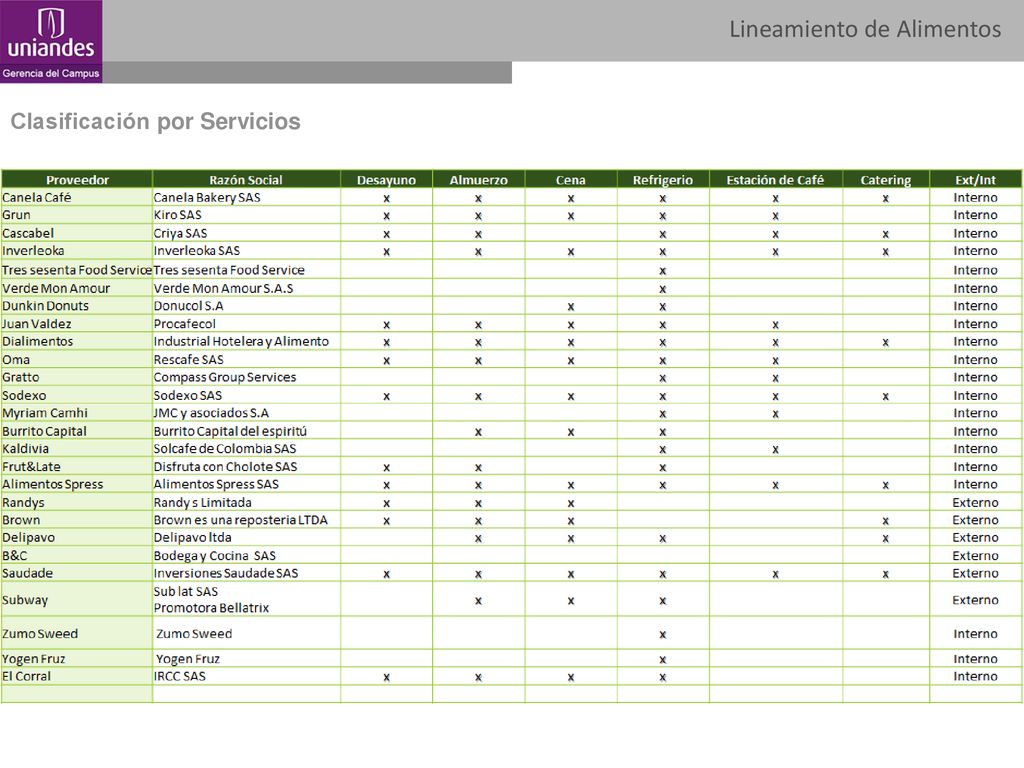This screenshot has height=768, width=1024.
Task: Select the 'Inversiones Saudade SAS' cell
Action: [x=246, y=573]
